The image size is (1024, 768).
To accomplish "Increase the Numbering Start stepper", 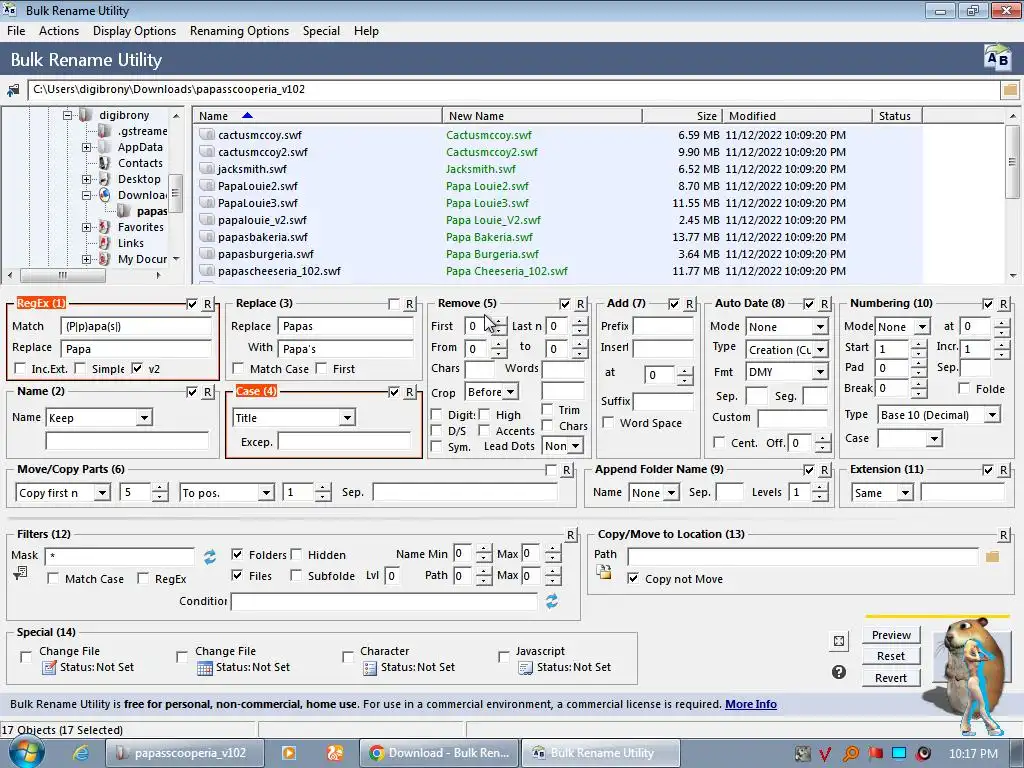I will 919,344.
